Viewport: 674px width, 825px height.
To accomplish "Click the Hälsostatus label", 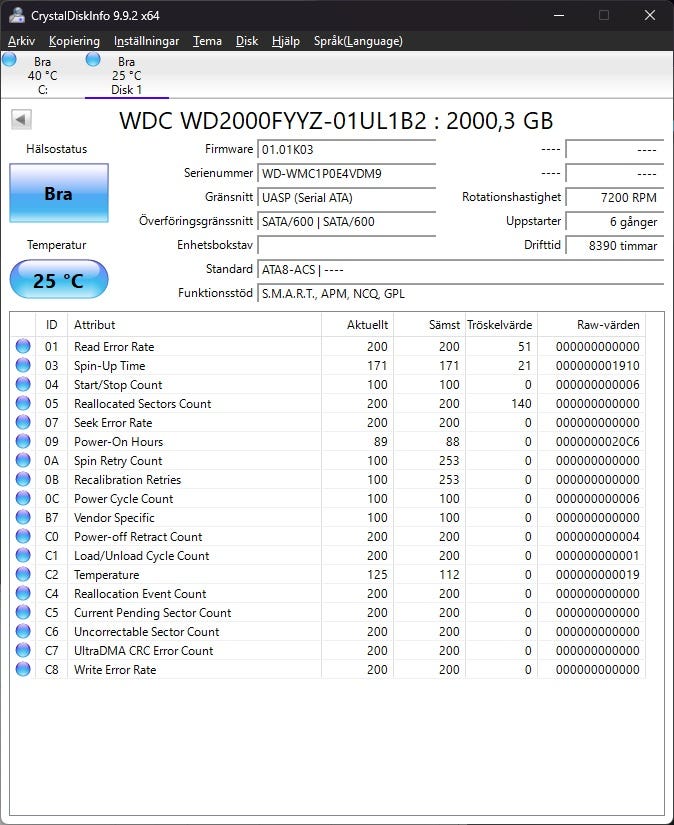I will 57,149.
